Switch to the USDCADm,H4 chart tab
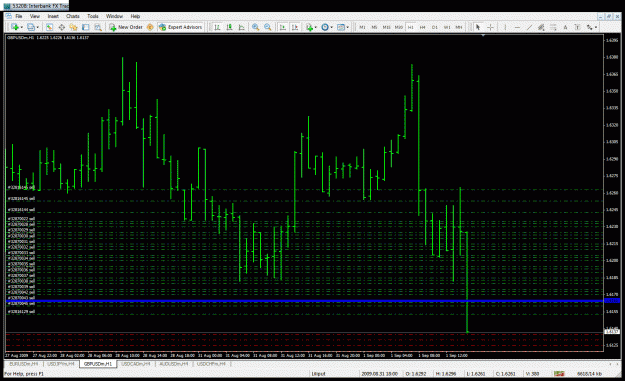625x381 pixels. point(136,364)
